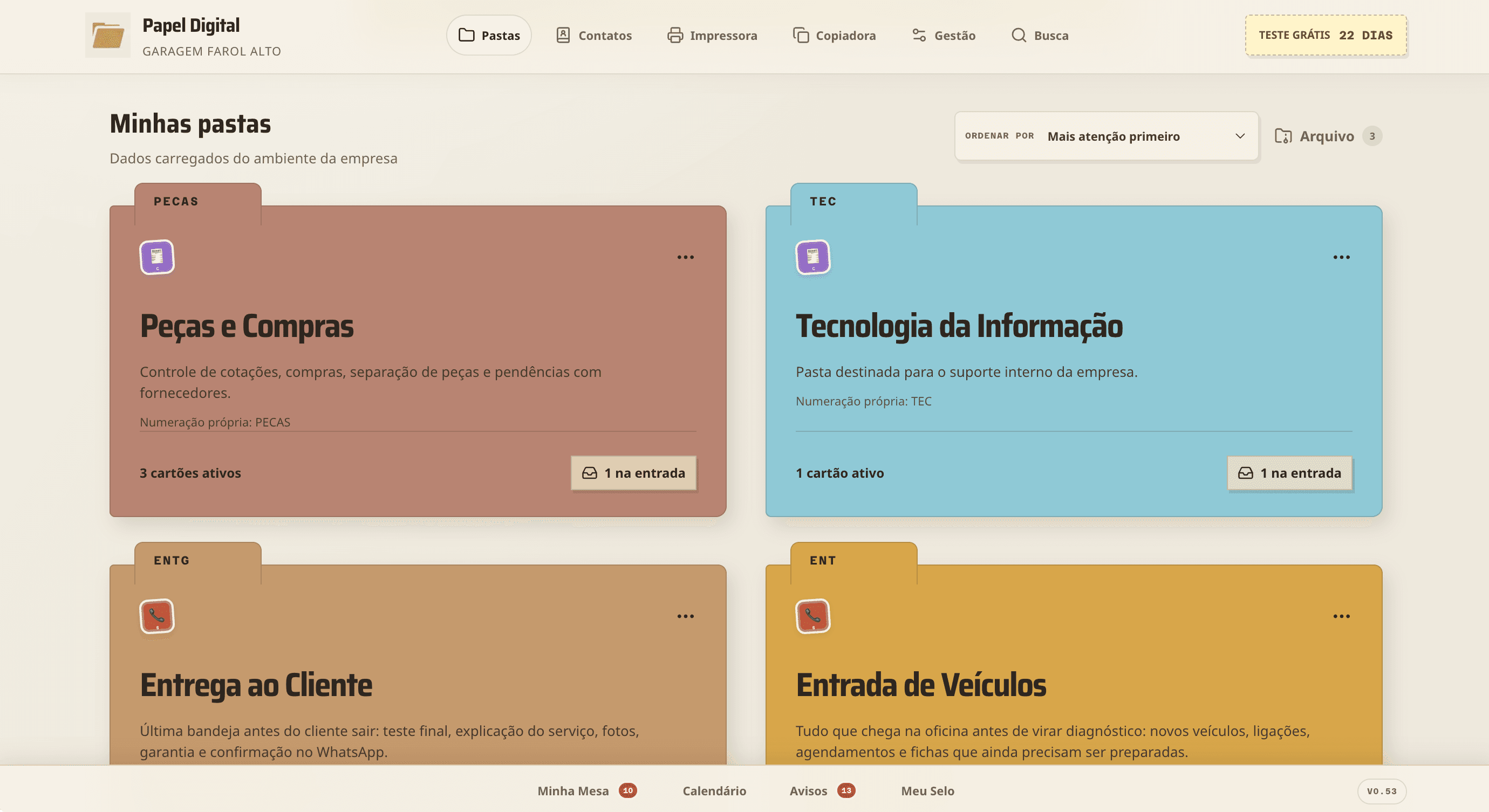Open Avisos in the bottom bar
The image size is (1489, 812).
[x=823, y=790]
